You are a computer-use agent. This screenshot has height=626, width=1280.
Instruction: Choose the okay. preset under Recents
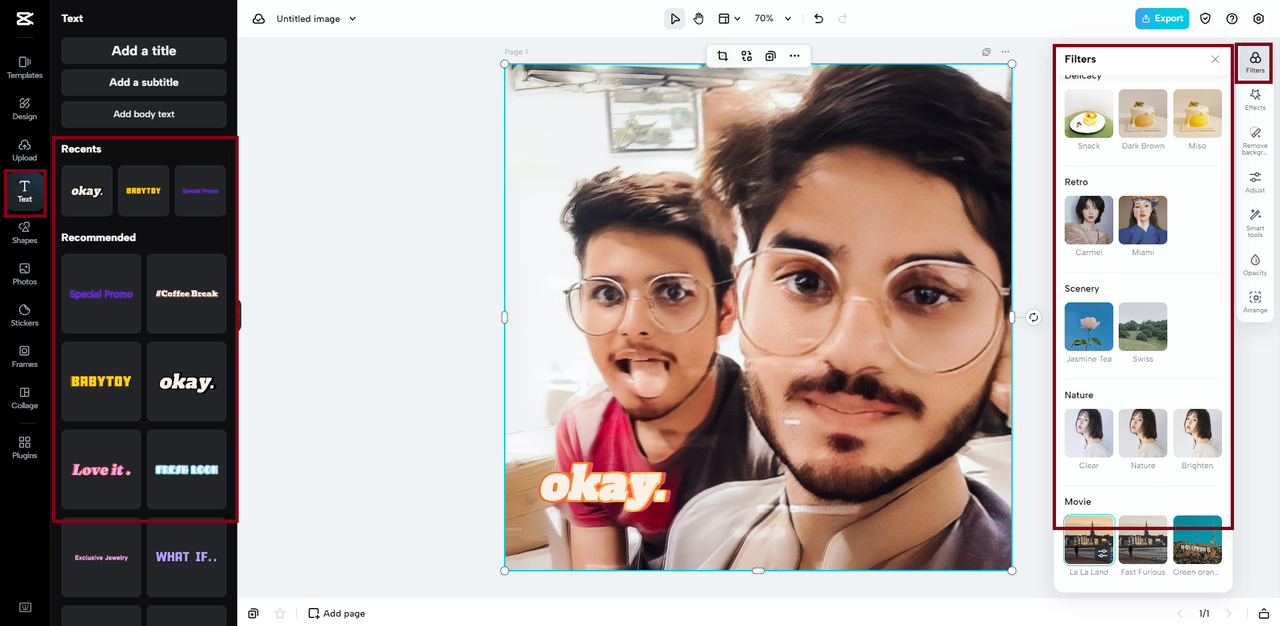pyautogui.click(x=87, y=191)
